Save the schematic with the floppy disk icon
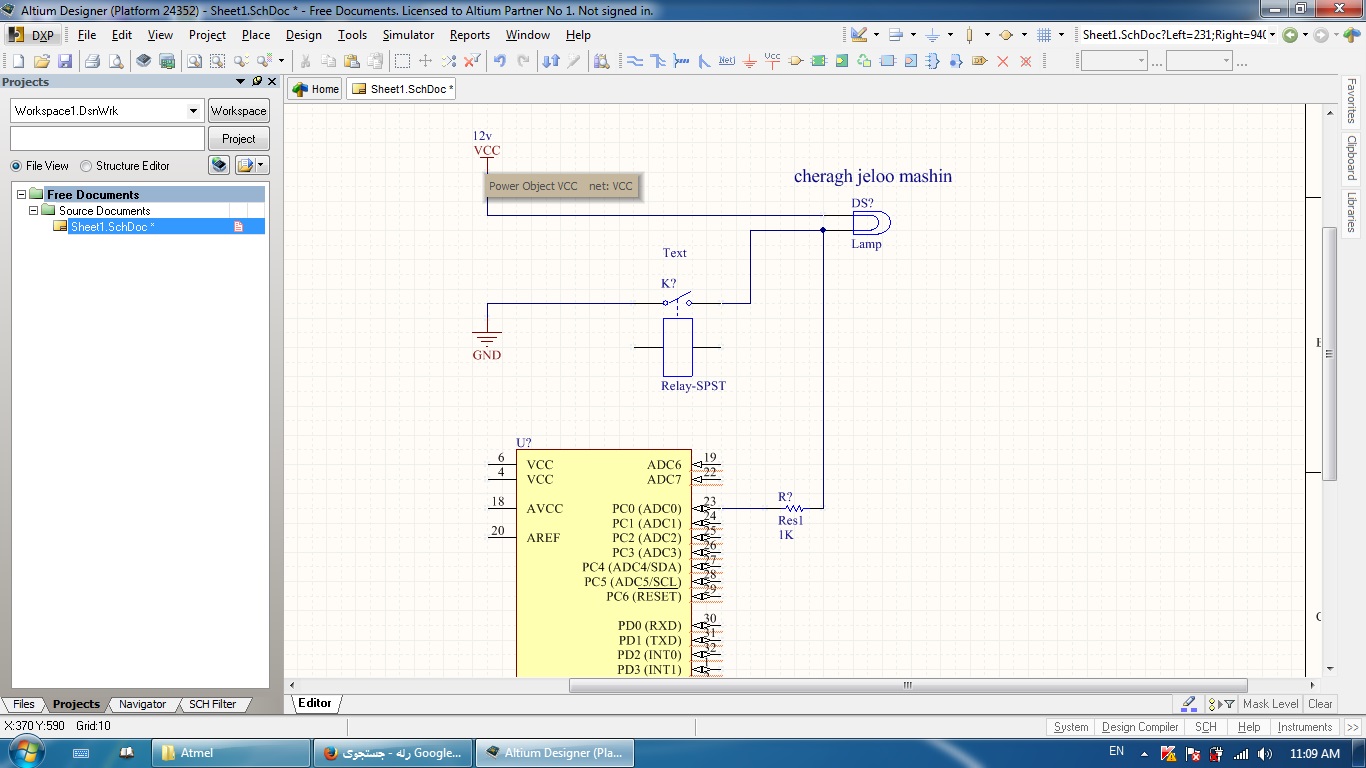 [65, 61]
